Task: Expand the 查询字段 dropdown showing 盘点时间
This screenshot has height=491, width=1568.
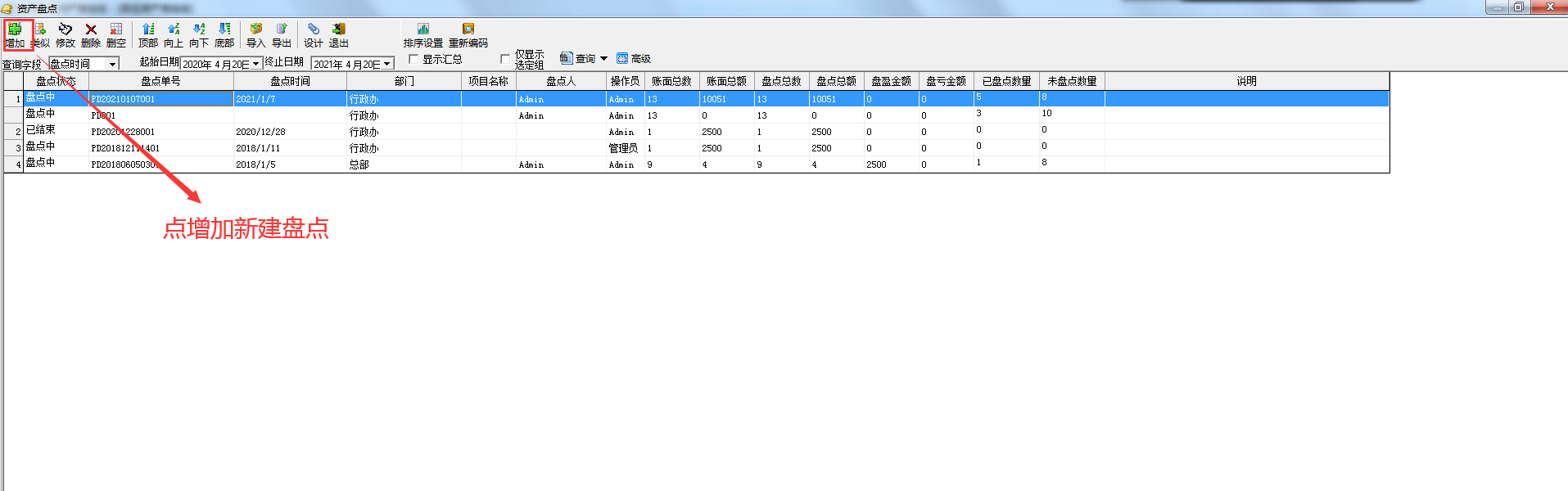Action: click(112, 64)
